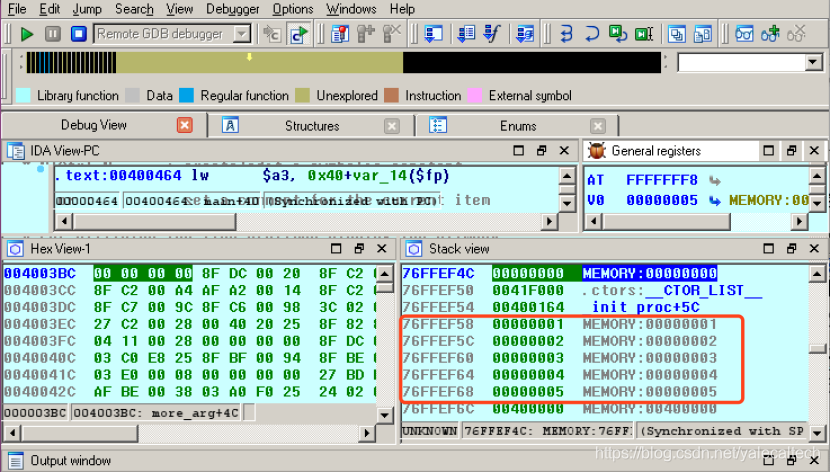
Task: Click the step into icon
Action: point(466,34)
